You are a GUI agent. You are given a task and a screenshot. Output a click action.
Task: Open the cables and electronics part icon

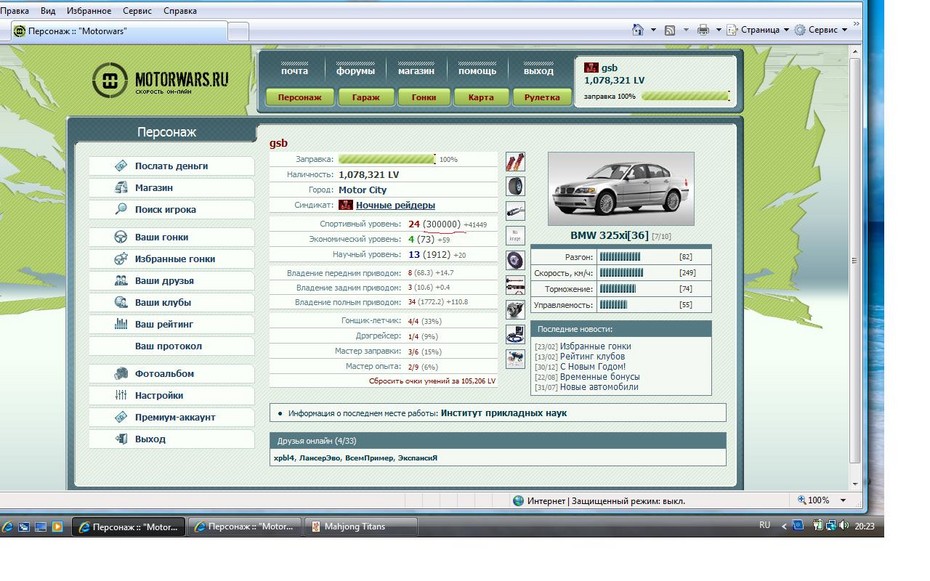(x=515, y=334)
